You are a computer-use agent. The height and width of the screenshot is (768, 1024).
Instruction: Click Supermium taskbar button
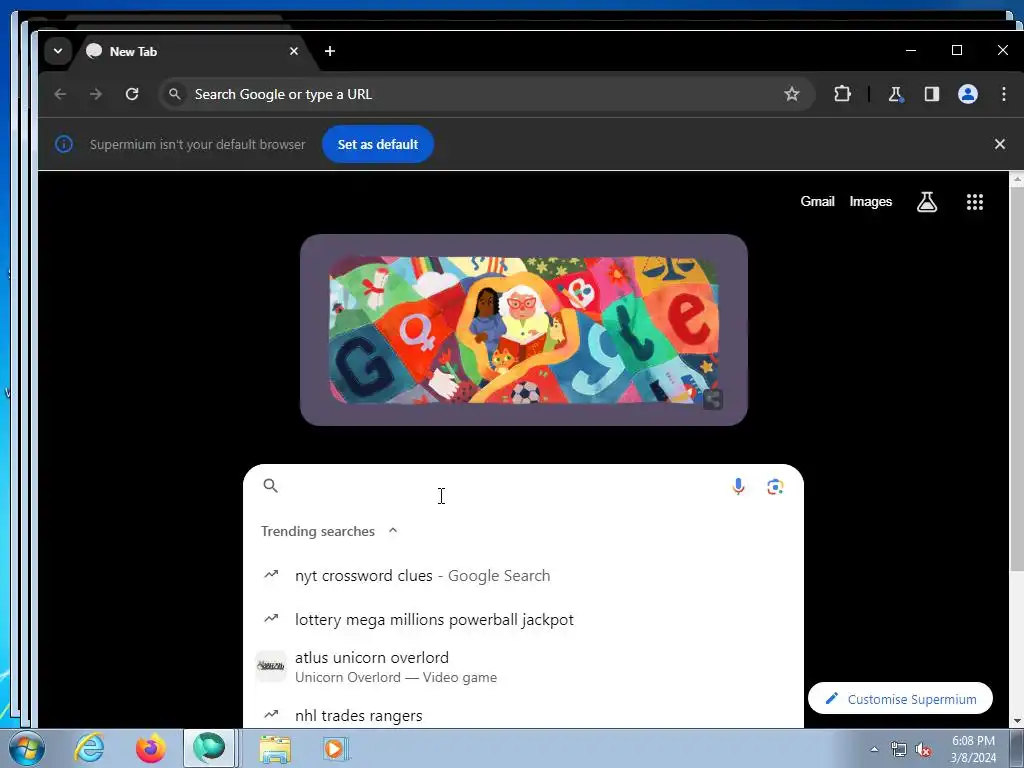(x=209, y=748)
